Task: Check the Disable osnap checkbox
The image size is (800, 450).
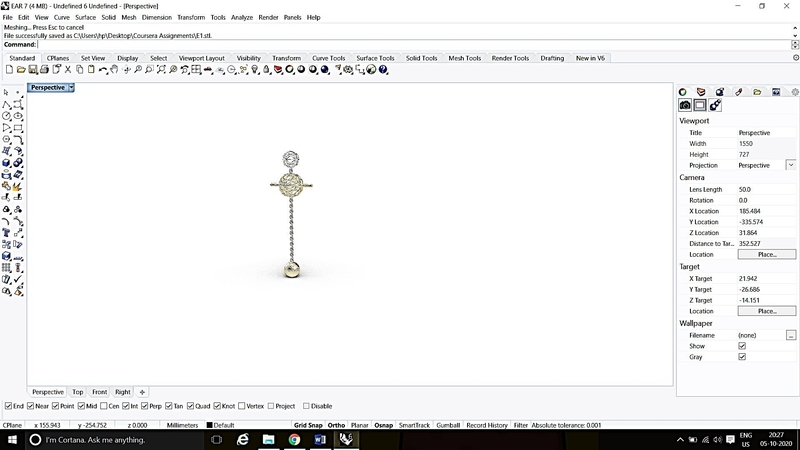Action: (306, 406)
